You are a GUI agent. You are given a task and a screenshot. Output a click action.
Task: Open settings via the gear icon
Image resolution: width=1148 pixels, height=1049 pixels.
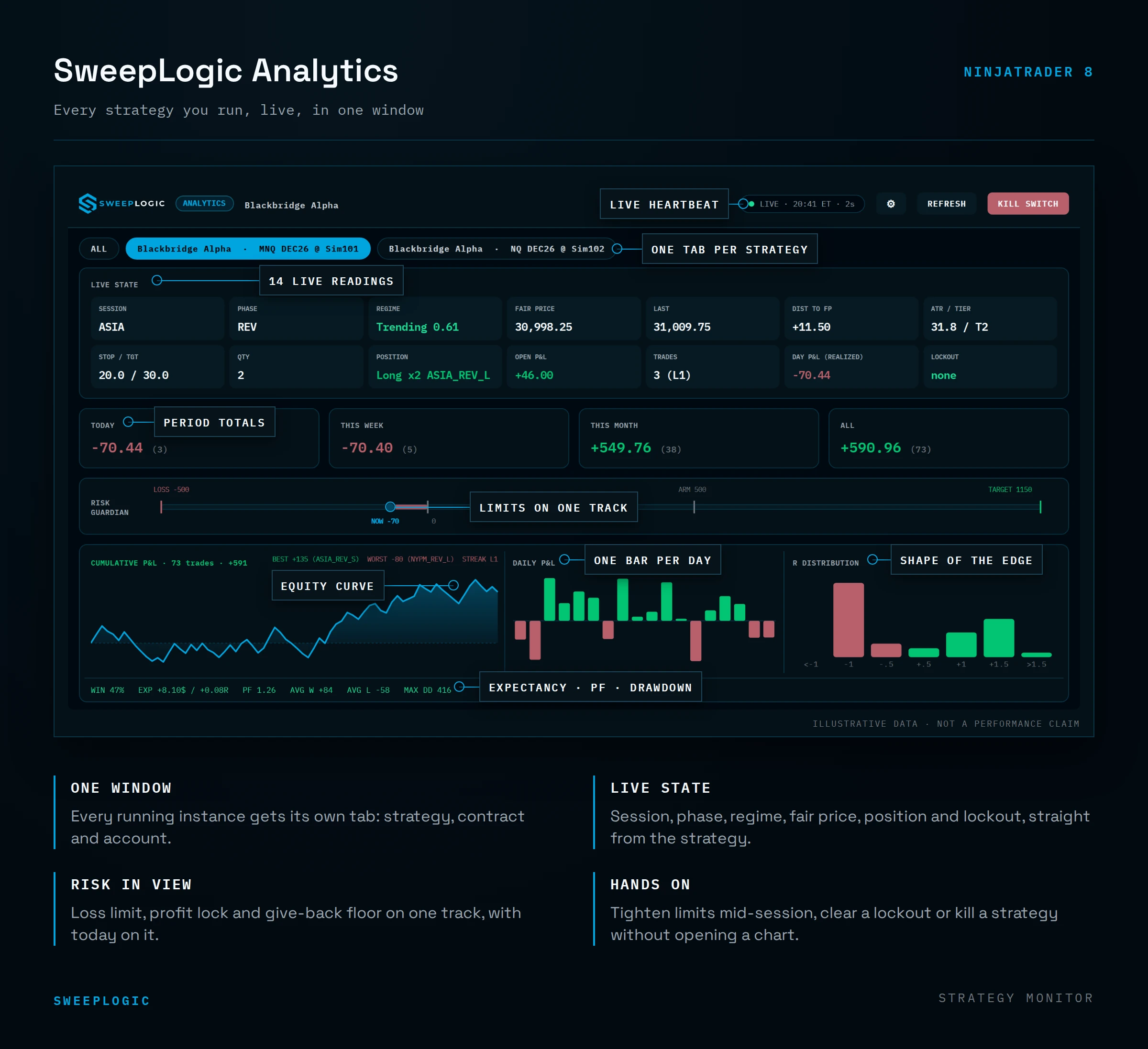891,204
